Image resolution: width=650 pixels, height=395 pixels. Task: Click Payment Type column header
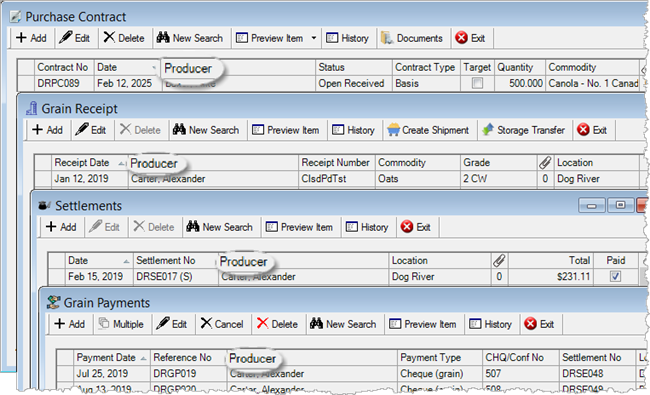(439, 357)
